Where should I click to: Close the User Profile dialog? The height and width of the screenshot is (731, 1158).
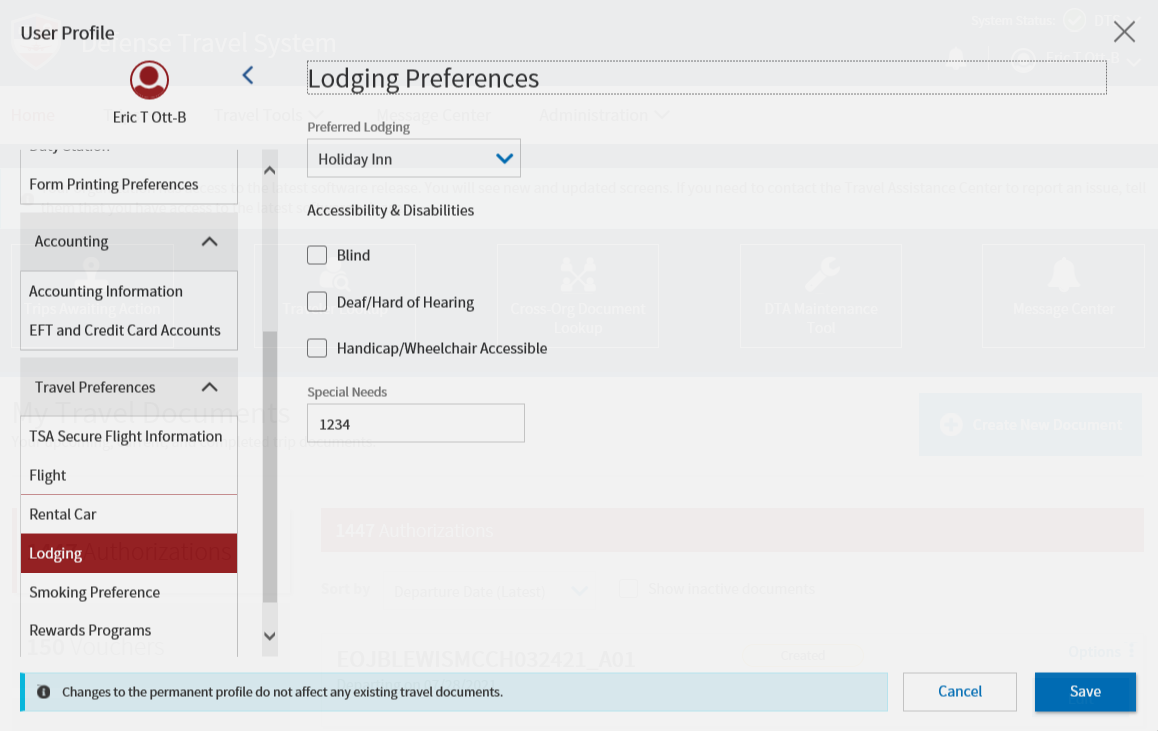pyautogui.click(x=1124, y=32)
